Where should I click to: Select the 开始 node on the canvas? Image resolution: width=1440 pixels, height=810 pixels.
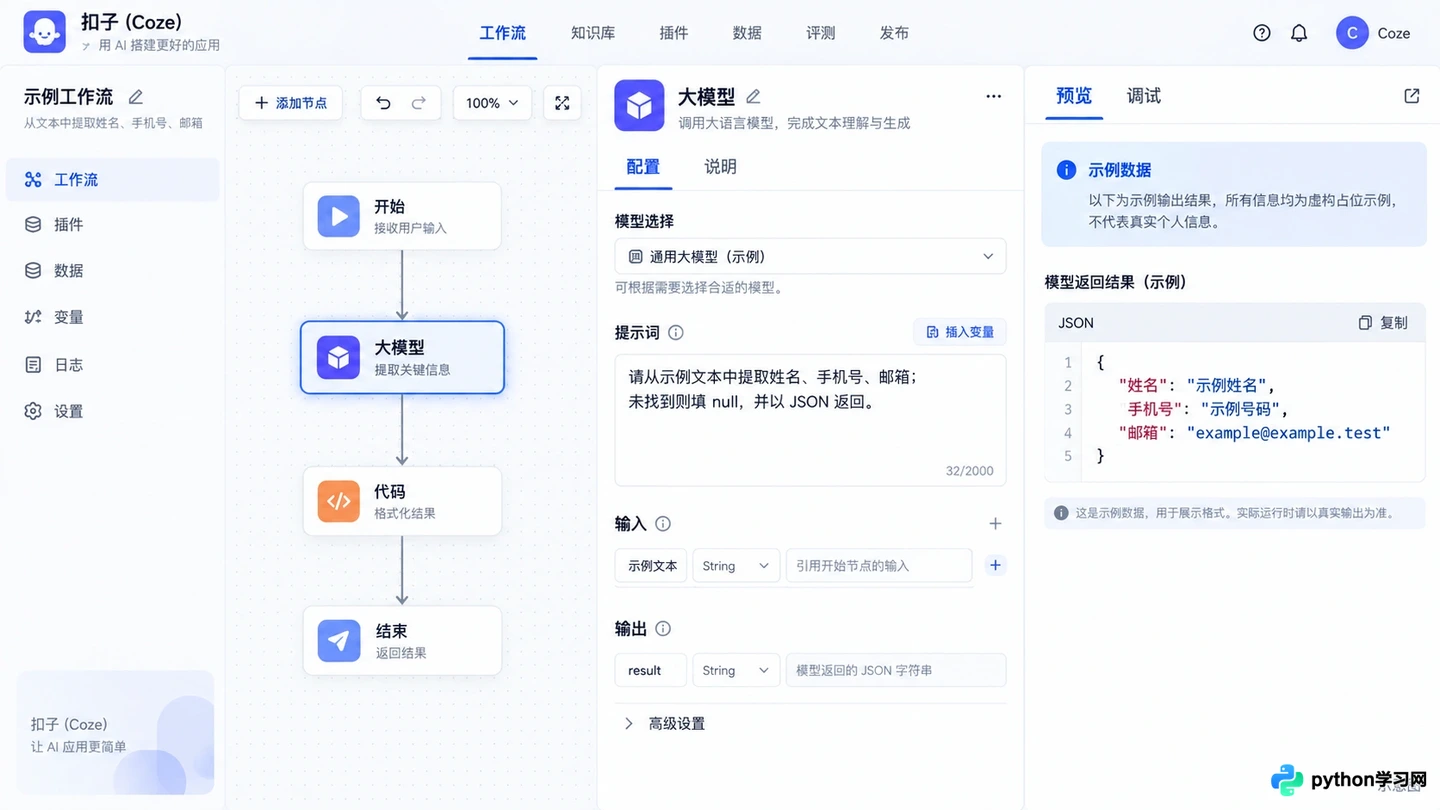pyautogui.click(x=402, y=216)
